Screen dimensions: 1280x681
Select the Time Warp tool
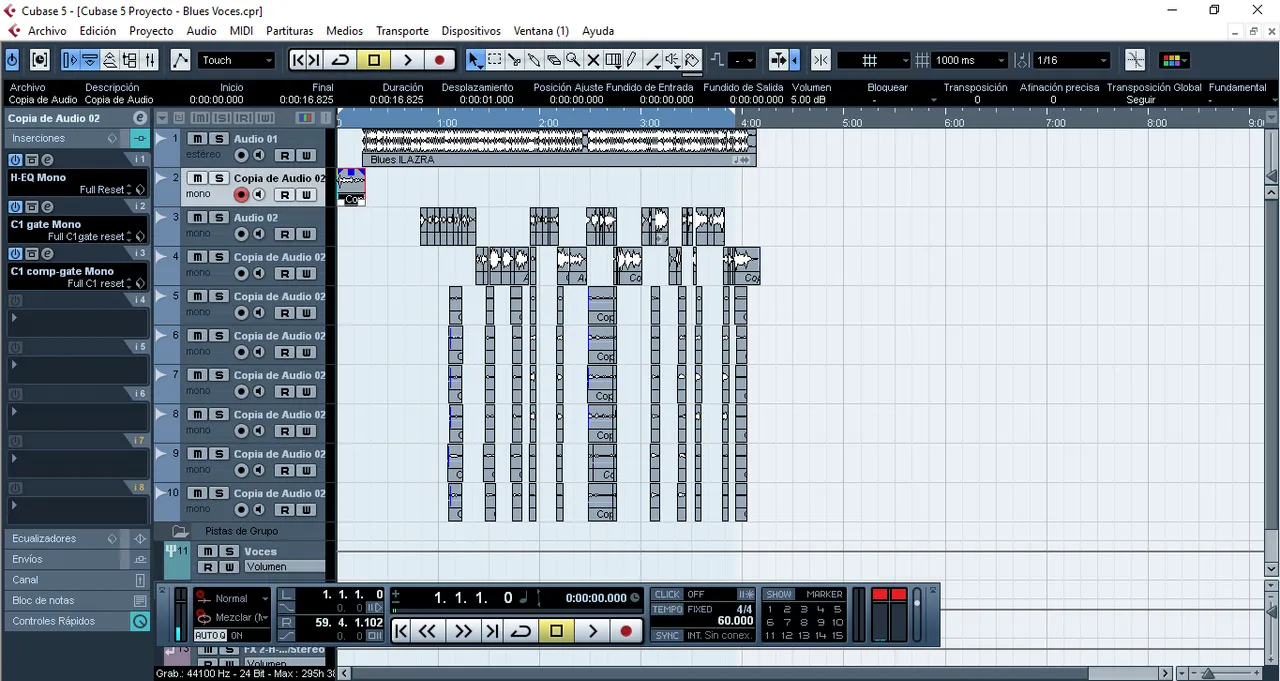coord(613,60)
